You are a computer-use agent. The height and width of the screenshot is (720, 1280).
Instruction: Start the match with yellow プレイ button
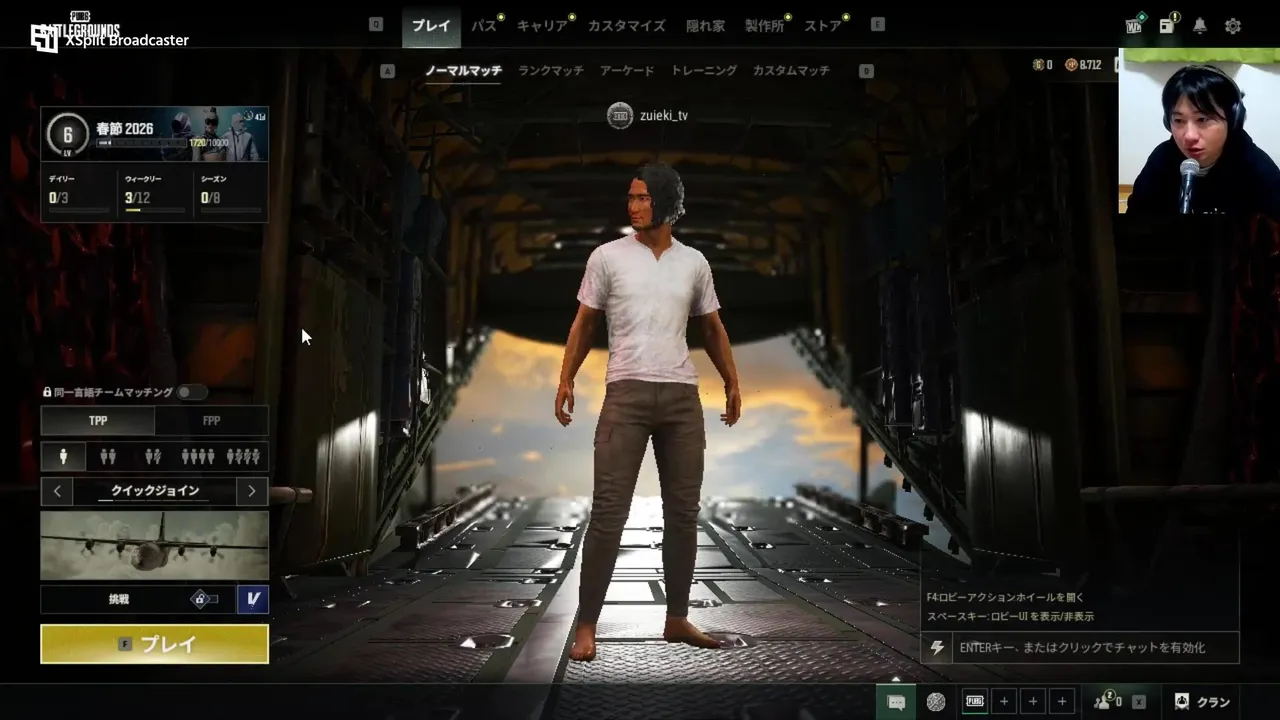point(154,644)
